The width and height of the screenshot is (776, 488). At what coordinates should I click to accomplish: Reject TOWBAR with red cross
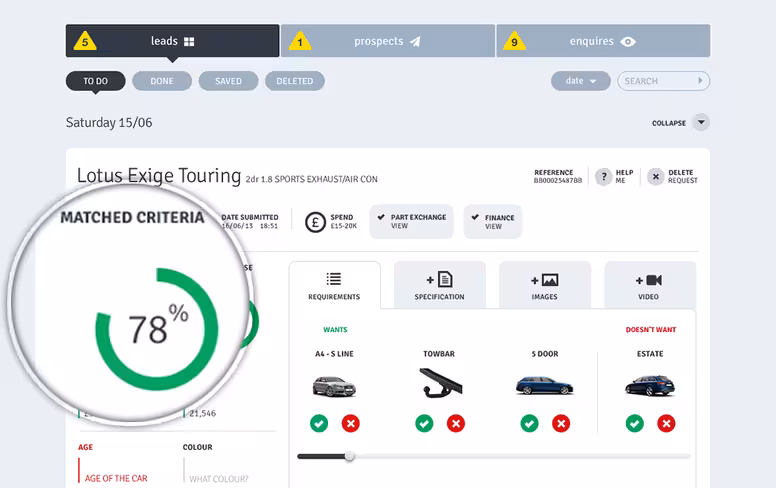tap(456, 424)
